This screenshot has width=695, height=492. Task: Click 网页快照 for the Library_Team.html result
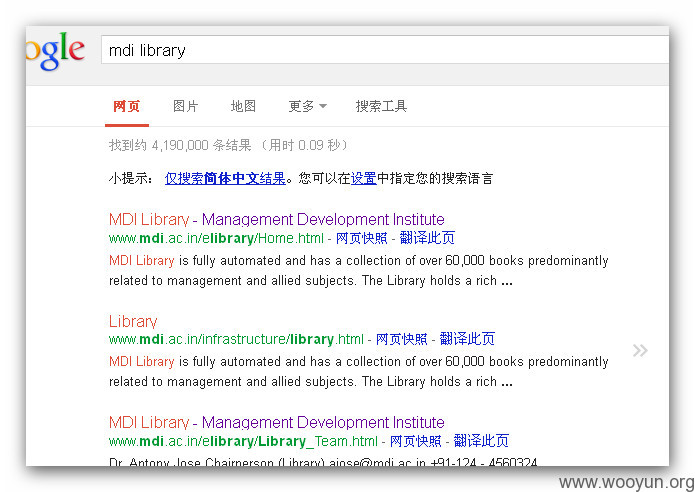416,441
